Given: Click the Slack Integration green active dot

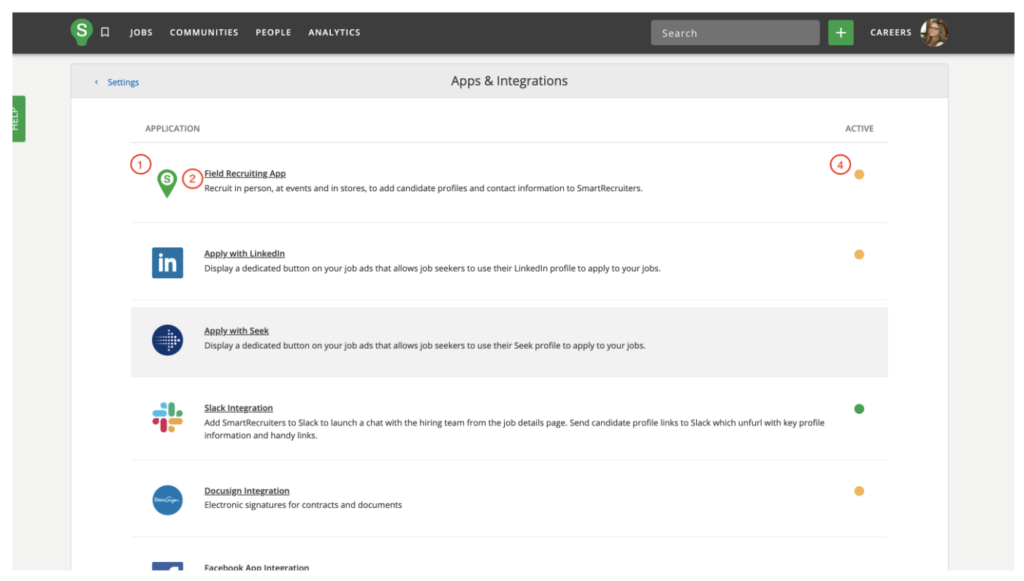Looking at the screenshot, I should click(859, 409).
